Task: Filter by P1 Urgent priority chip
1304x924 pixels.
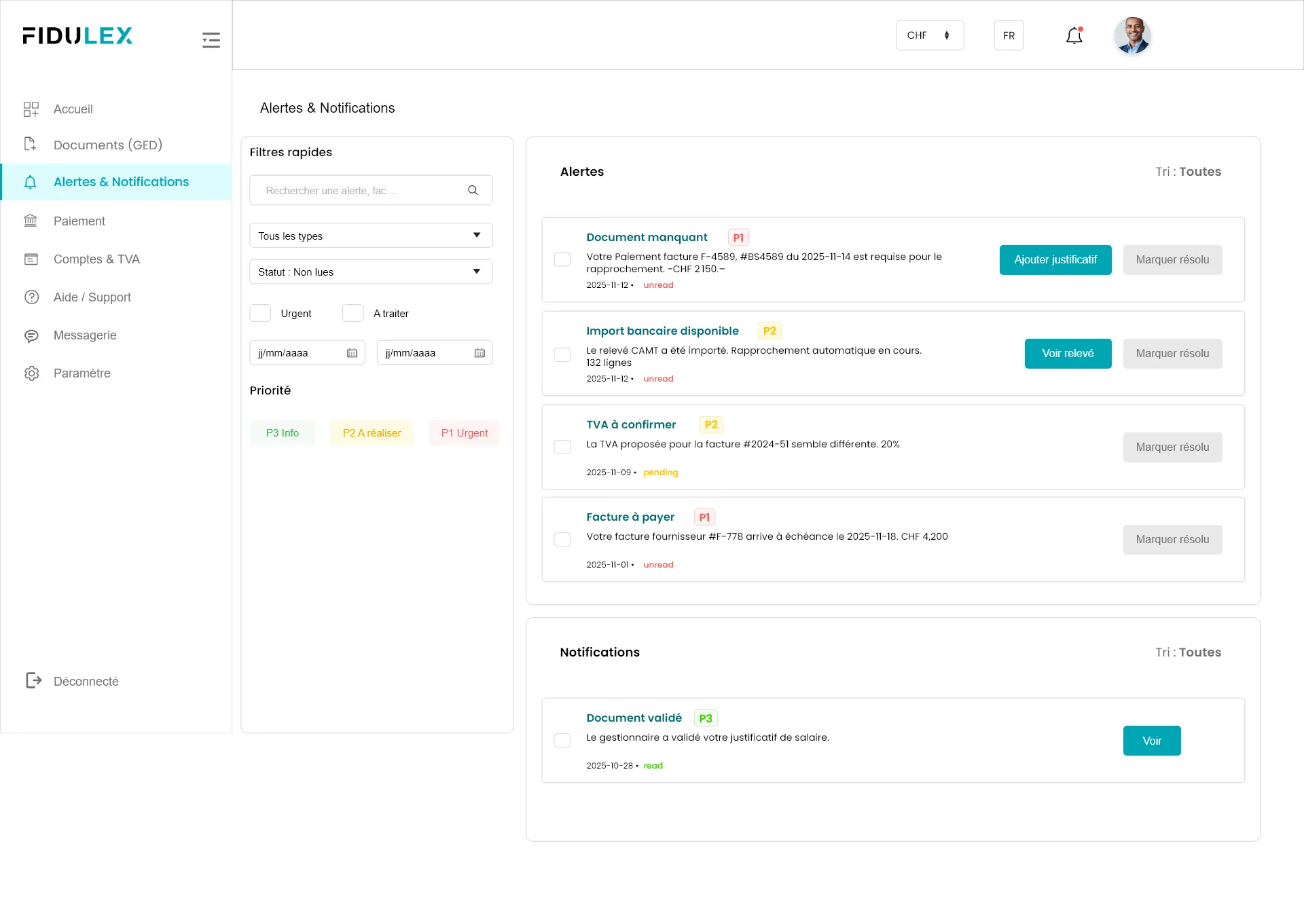Action: point(464,433)
